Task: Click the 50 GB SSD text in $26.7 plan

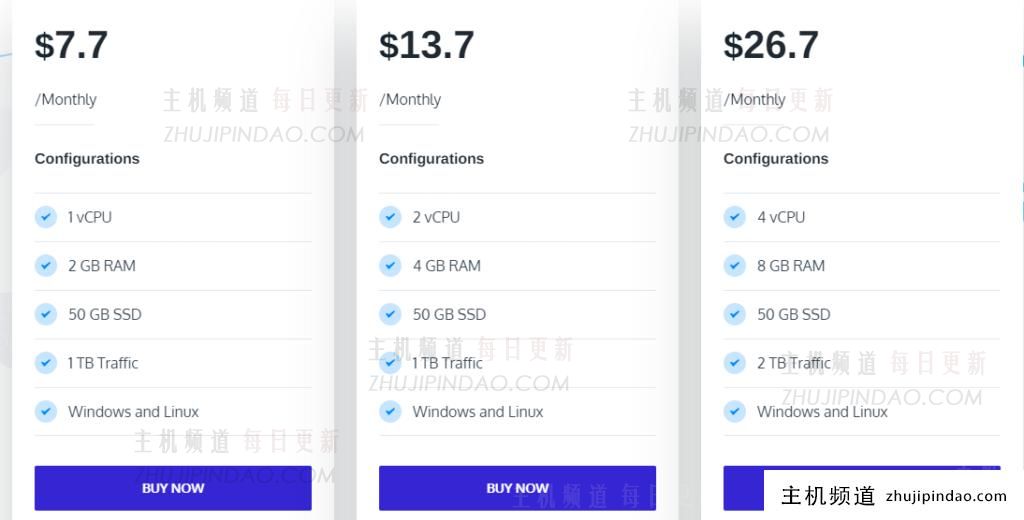Action: tap(793, 314)
